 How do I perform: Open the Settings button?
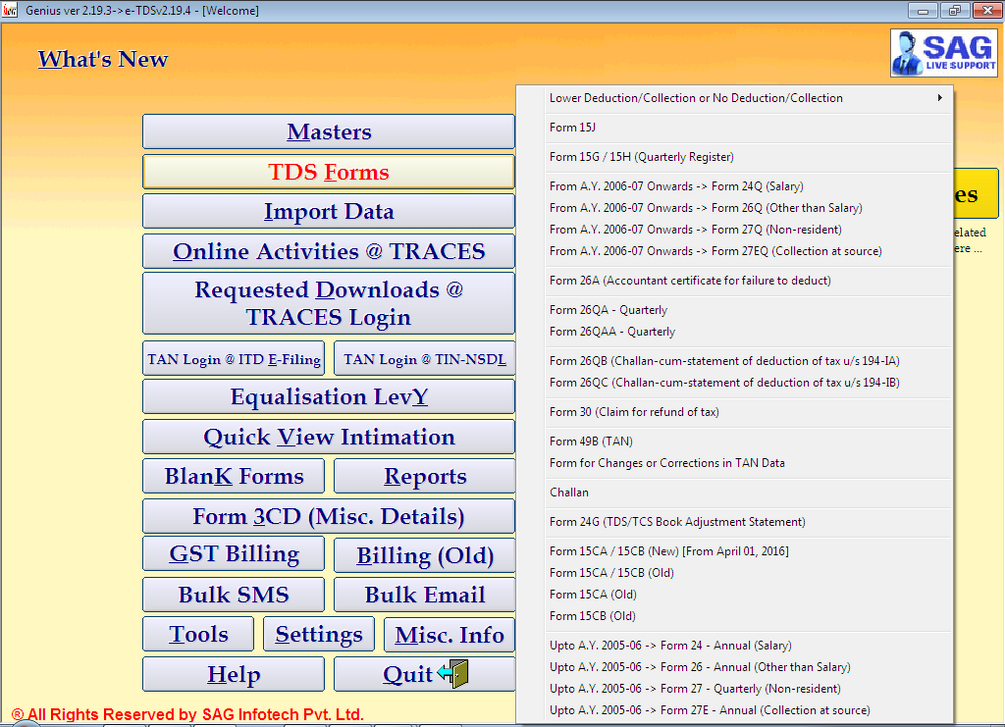(319, 634)
